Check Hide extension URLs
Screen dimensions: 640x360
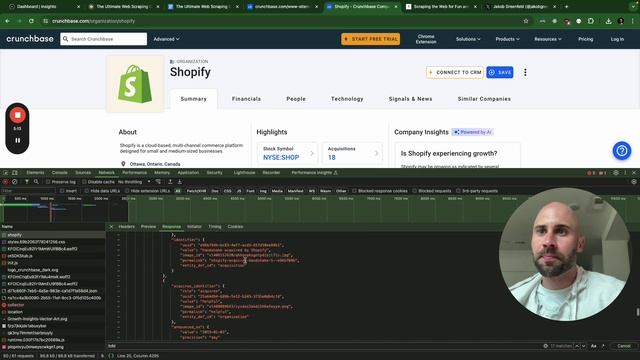(x=127, y=191)
